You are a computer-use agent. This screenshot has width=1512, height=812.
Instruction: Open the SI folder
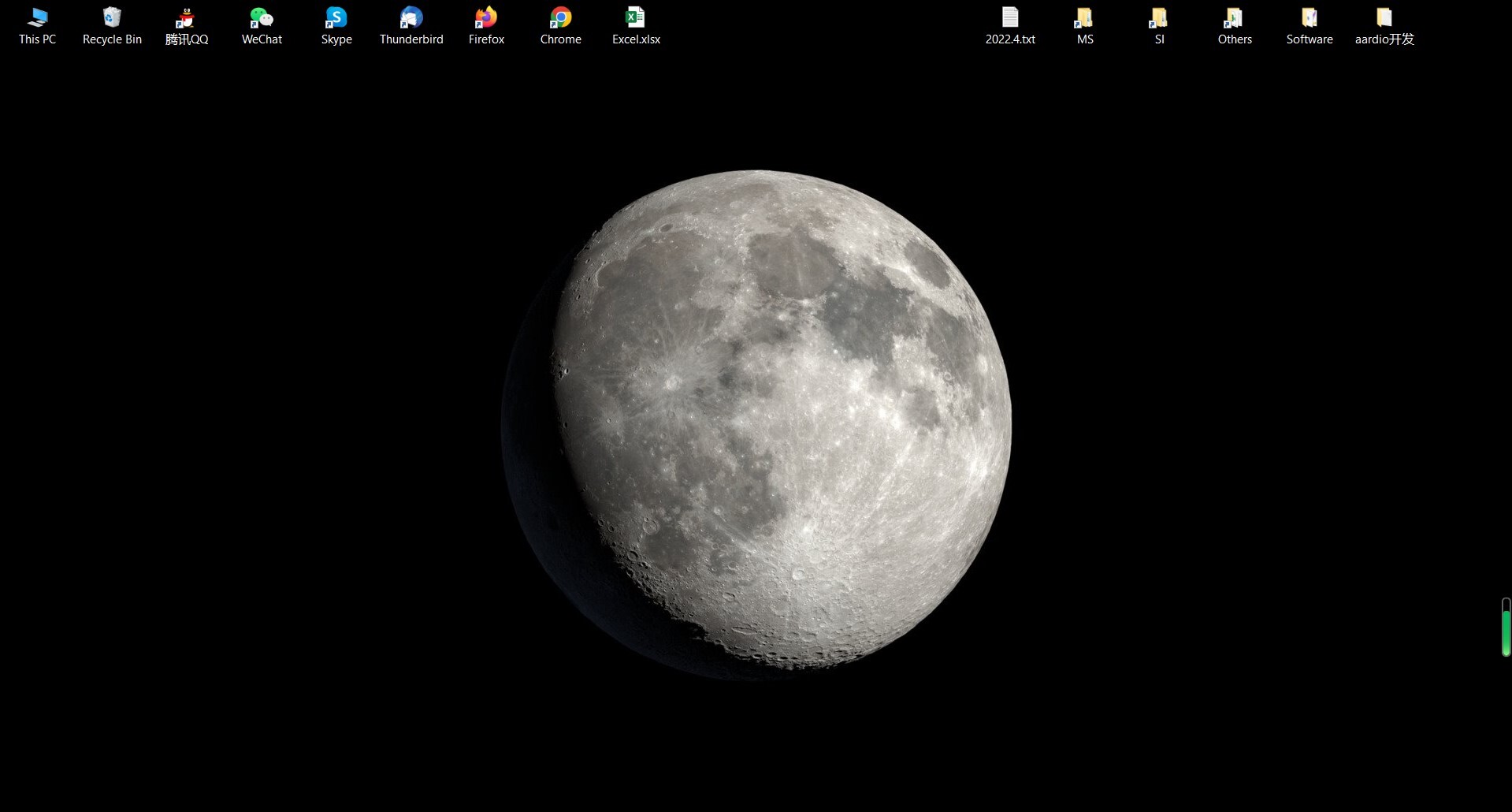point(1158,17)
